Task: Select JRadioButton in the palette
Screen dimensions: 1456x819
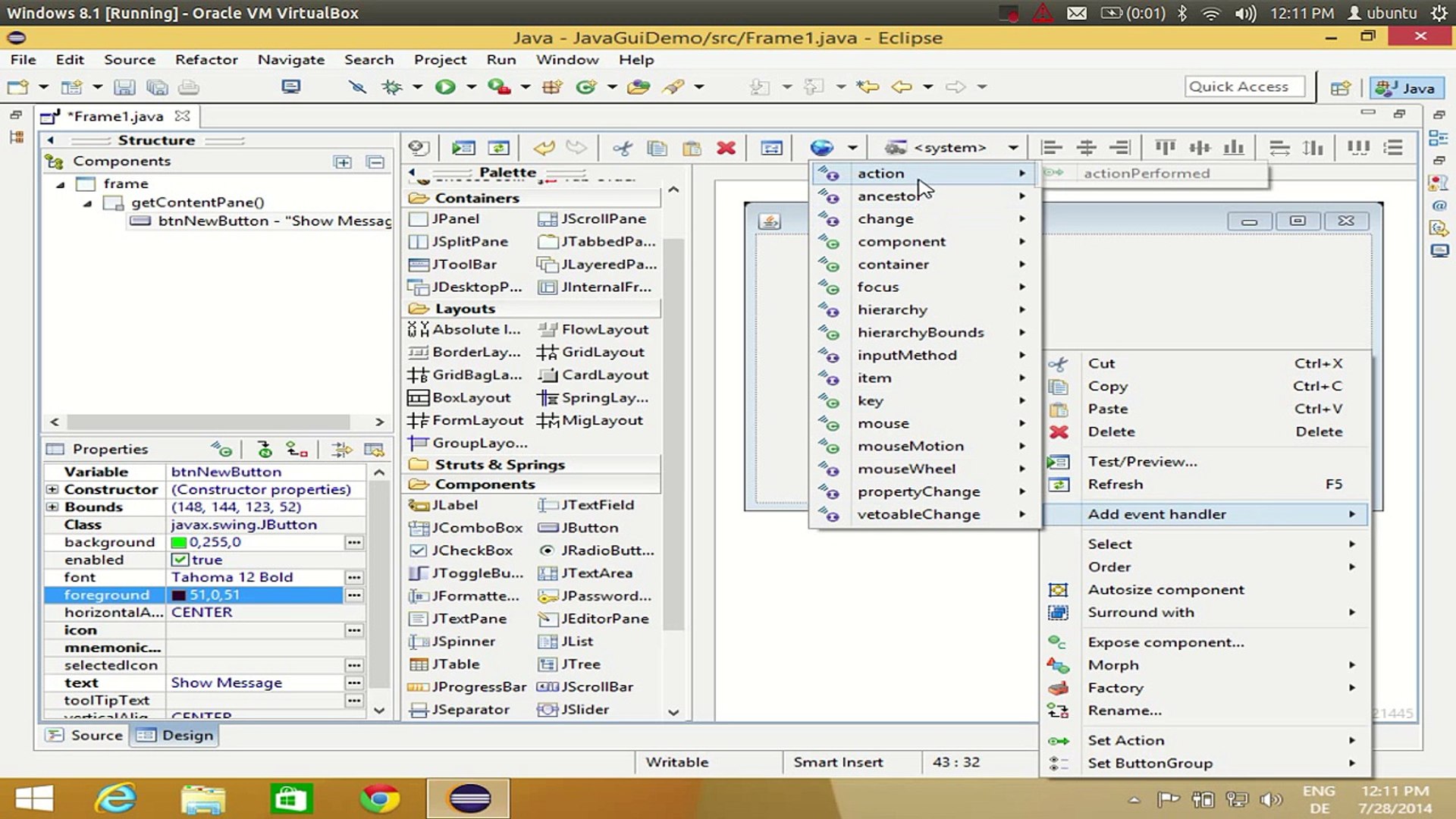Action: click(x=596, y=551)
